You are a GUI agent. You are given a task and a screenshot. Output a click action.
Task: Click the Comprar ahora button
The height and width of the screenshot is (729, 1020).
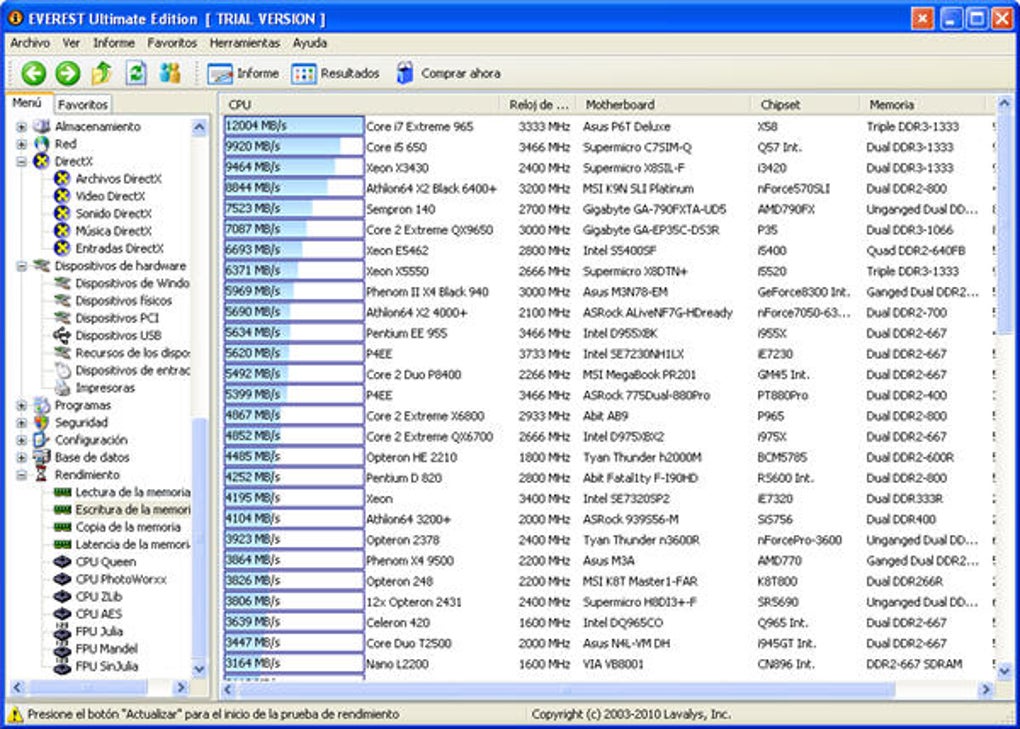[x=448, y=73]
